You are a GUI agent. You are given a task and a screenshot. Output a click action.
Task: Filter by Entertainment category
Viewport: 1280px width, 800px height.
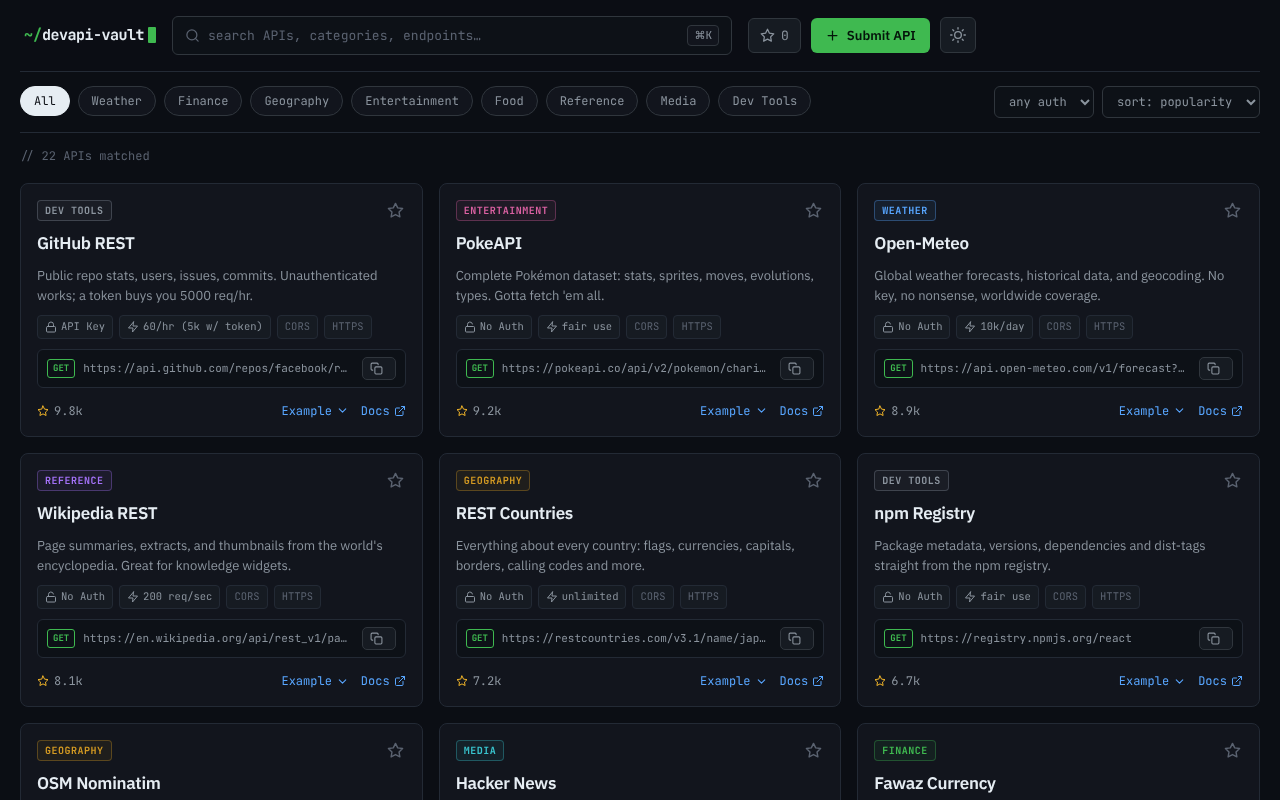click(x=412, y=101)
